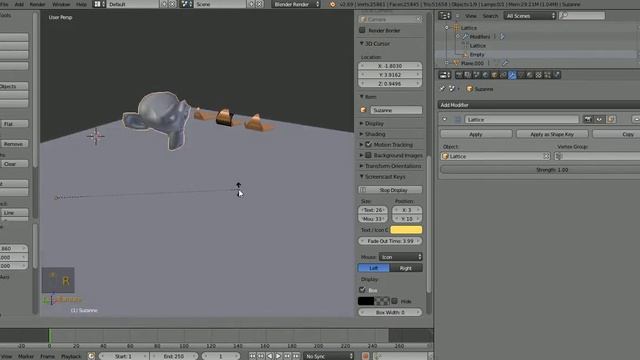Collapse the Screencast Keys panel
The image size is (640, 360).
pos(362,177)
